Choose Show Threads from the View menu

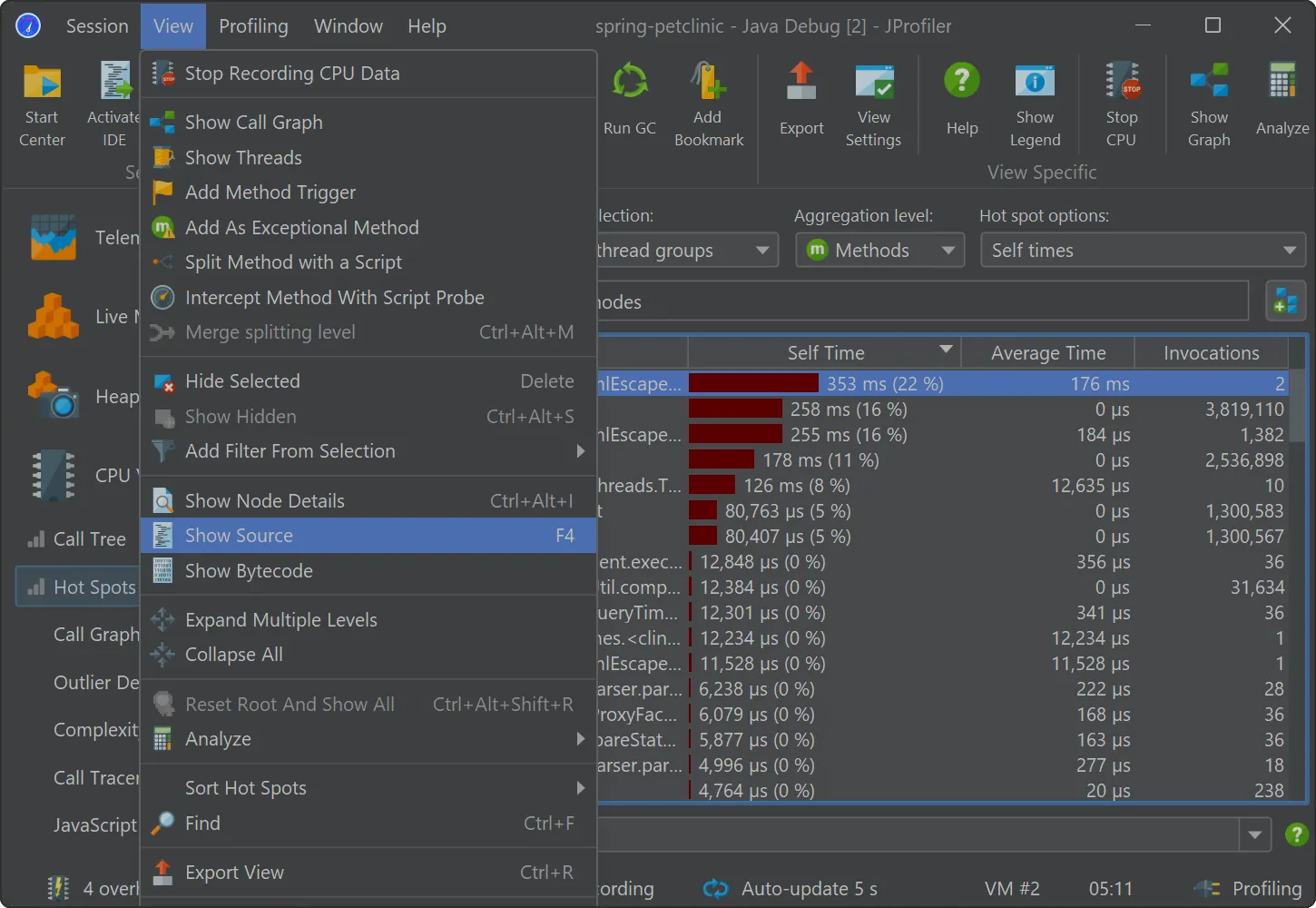point(368,158)
